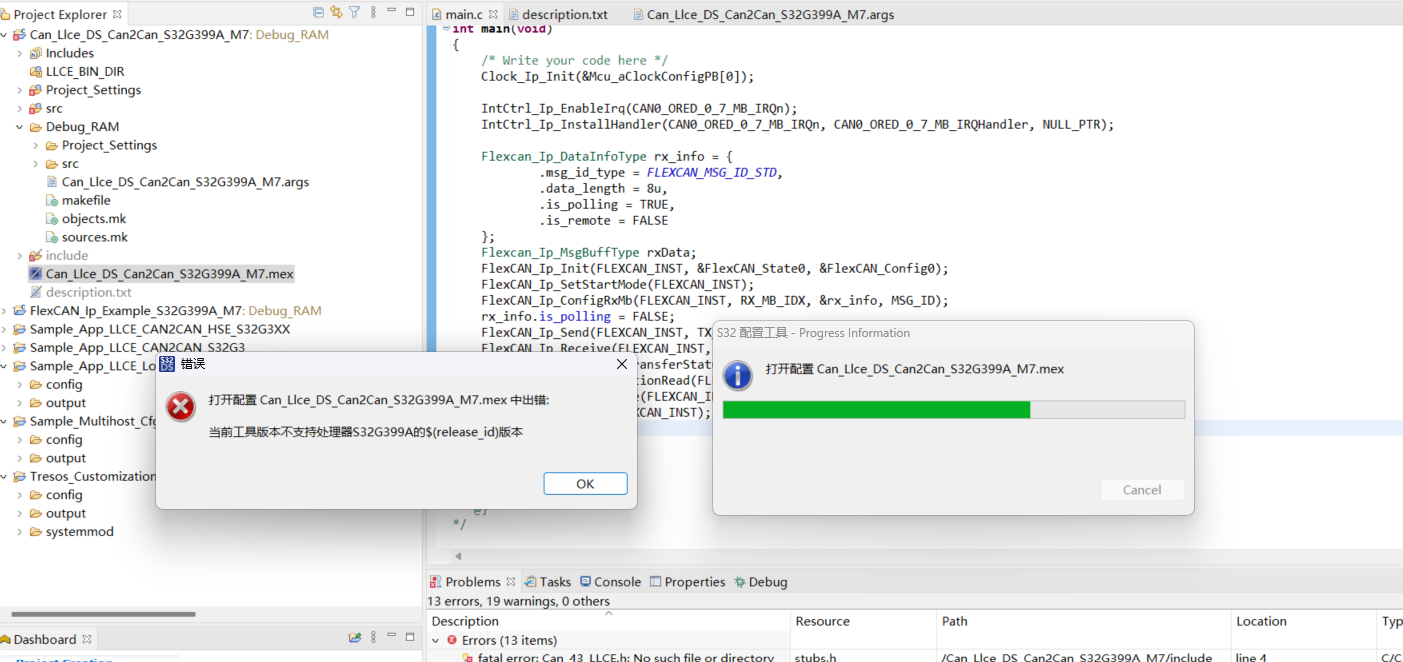Click the Link with Editor icon
Viewport: 1403px width, 662px height.
click(336, 12)
